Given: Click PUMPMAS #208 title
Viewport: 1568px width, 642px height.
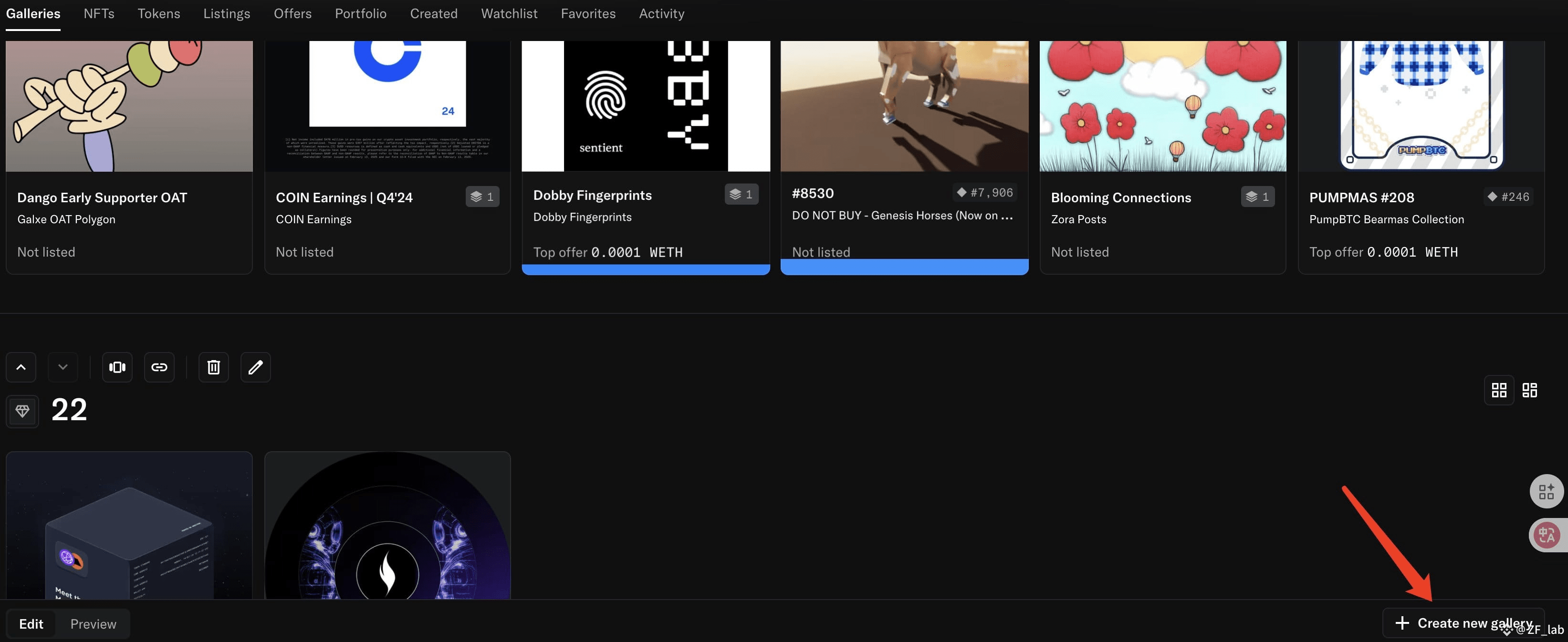Looking at the screenshot, I should pyautogui.click(x=1362, y=197).
